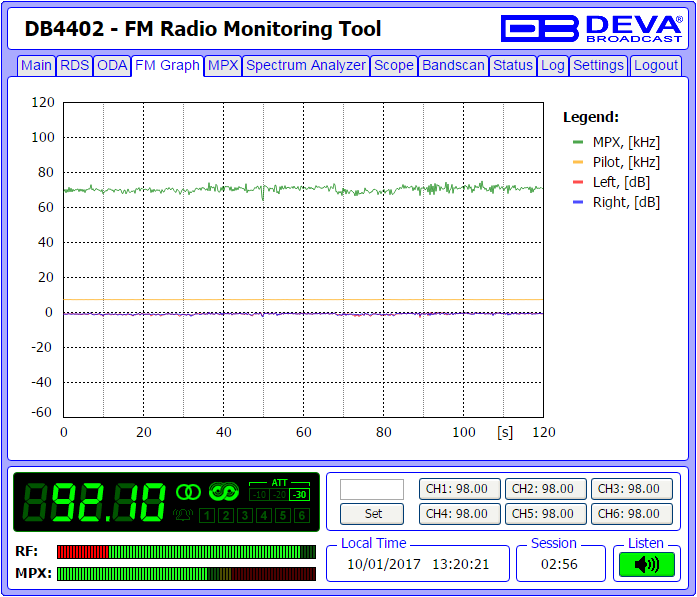The height and width of the screenshot is (597, 697).
Task: Open the Main tab
Action: (x=36, y=65)
